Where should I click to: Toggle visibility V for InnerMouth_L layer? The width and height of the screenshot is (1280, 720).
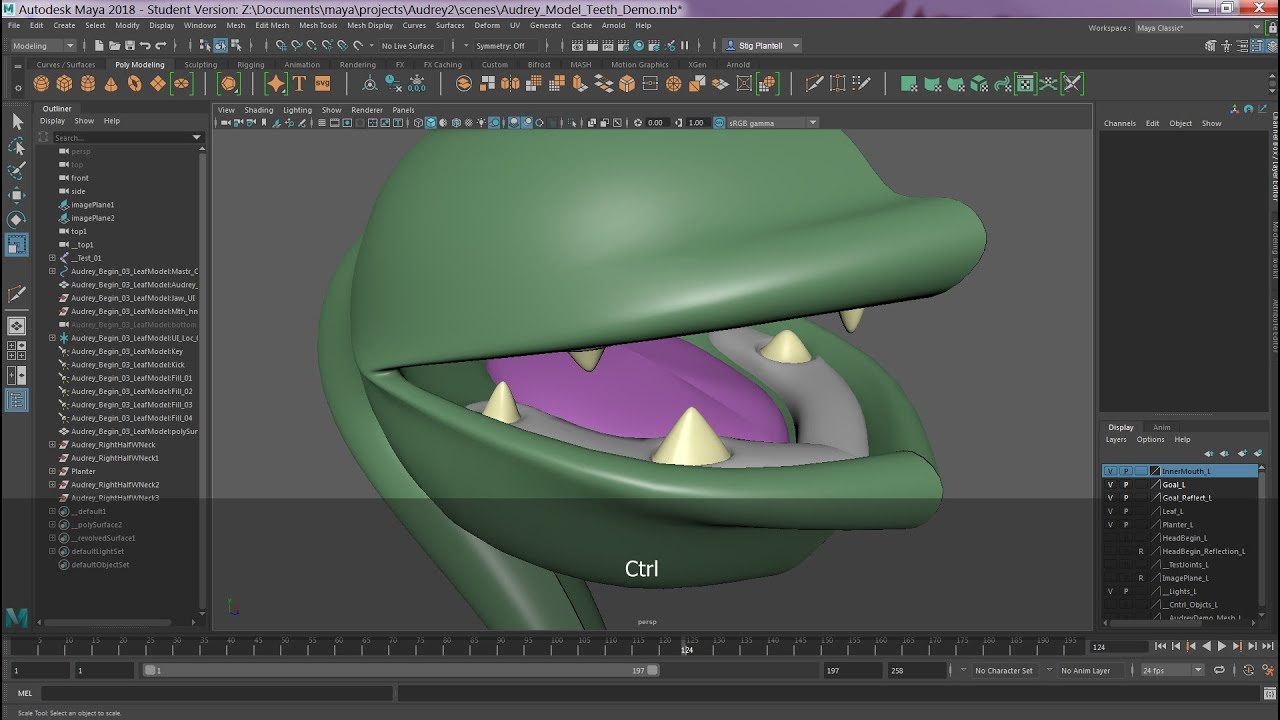[1110, 471]
